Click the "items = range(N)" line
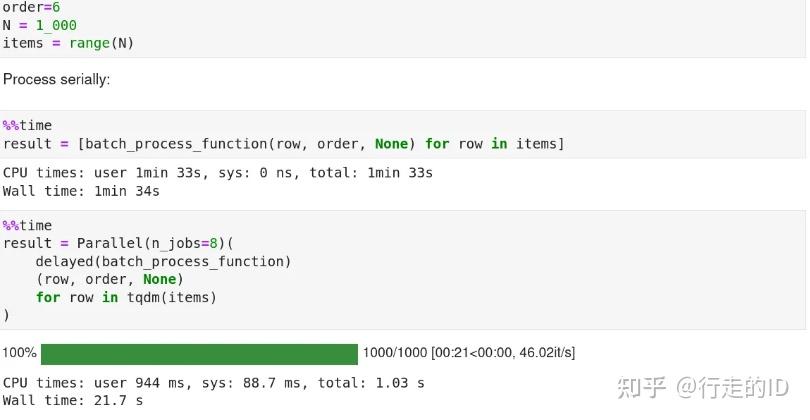Viewport: 810px width, 420px height. point(68,43)
